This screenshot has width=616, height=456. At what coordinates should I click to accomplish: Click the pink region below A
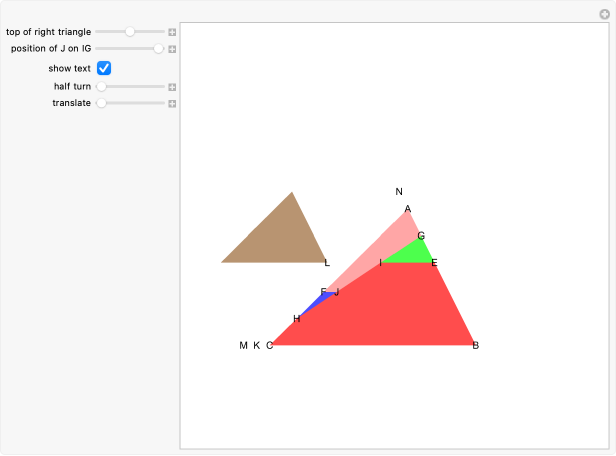[x=387, y=245]
